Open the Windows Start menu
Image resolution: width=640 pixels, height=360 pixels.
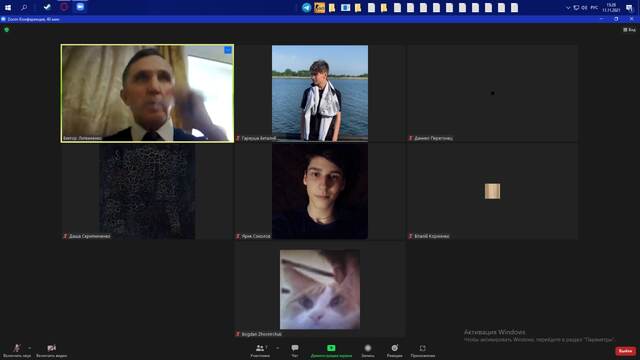(8, 7)
